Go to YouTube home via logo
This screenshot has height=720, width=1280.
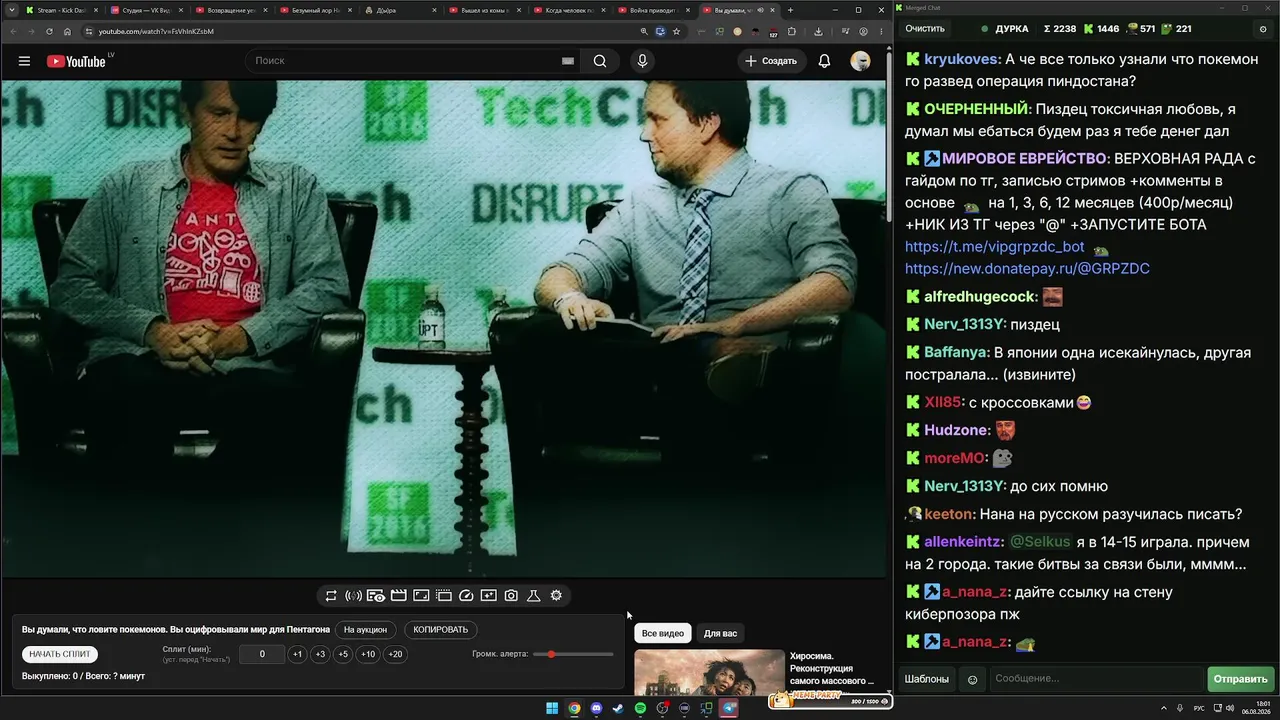(x=76, y=61)
